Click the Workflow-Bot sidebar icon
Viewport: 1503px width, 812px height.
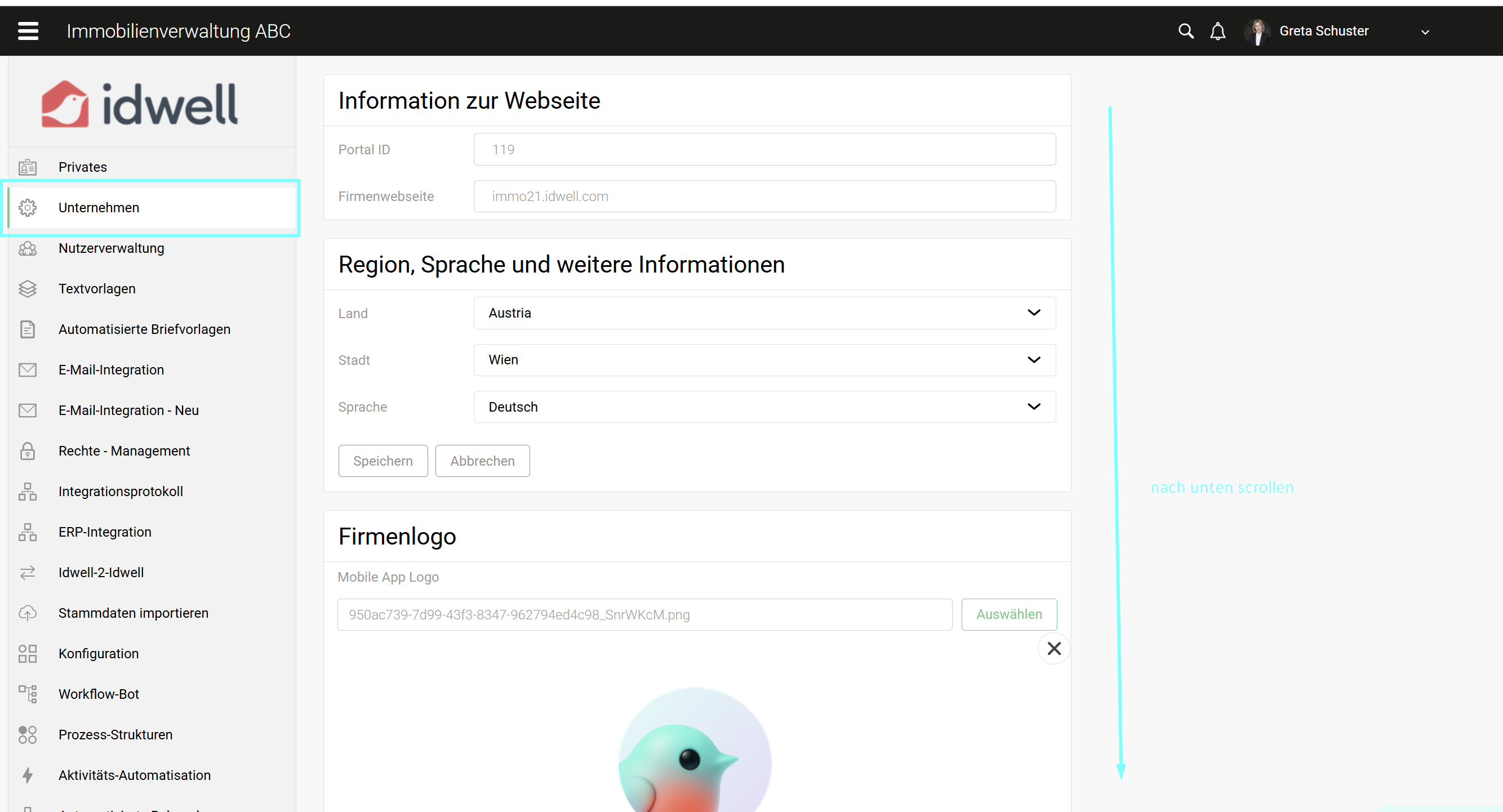(28, 694)
